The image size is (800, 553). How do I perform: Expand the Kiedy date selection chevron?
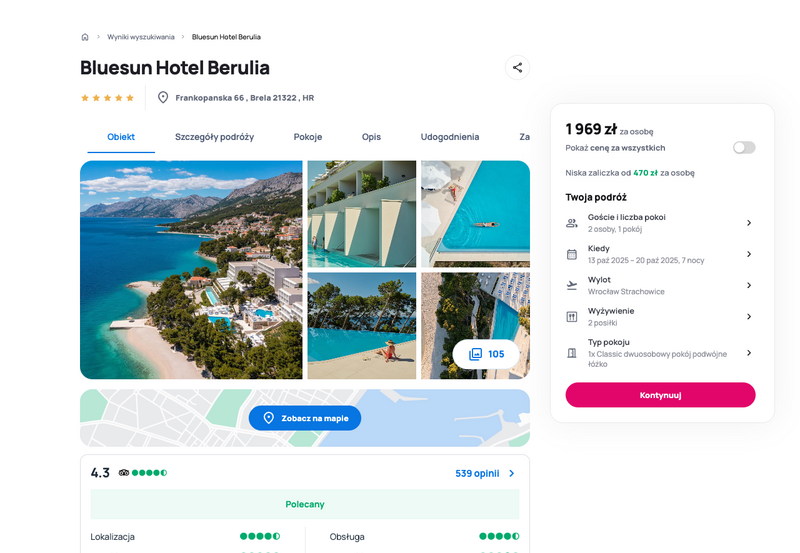749,254
